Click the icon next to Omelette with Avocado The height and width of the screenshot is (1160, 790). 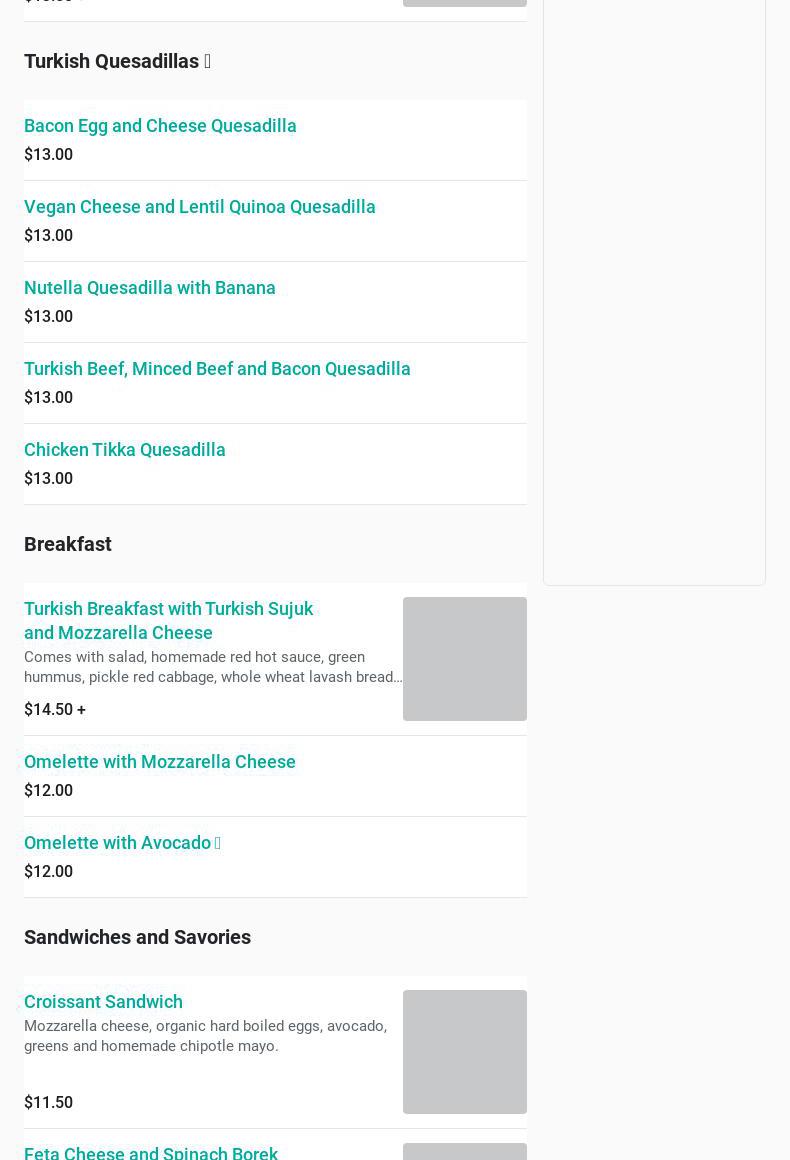[217, 843]
